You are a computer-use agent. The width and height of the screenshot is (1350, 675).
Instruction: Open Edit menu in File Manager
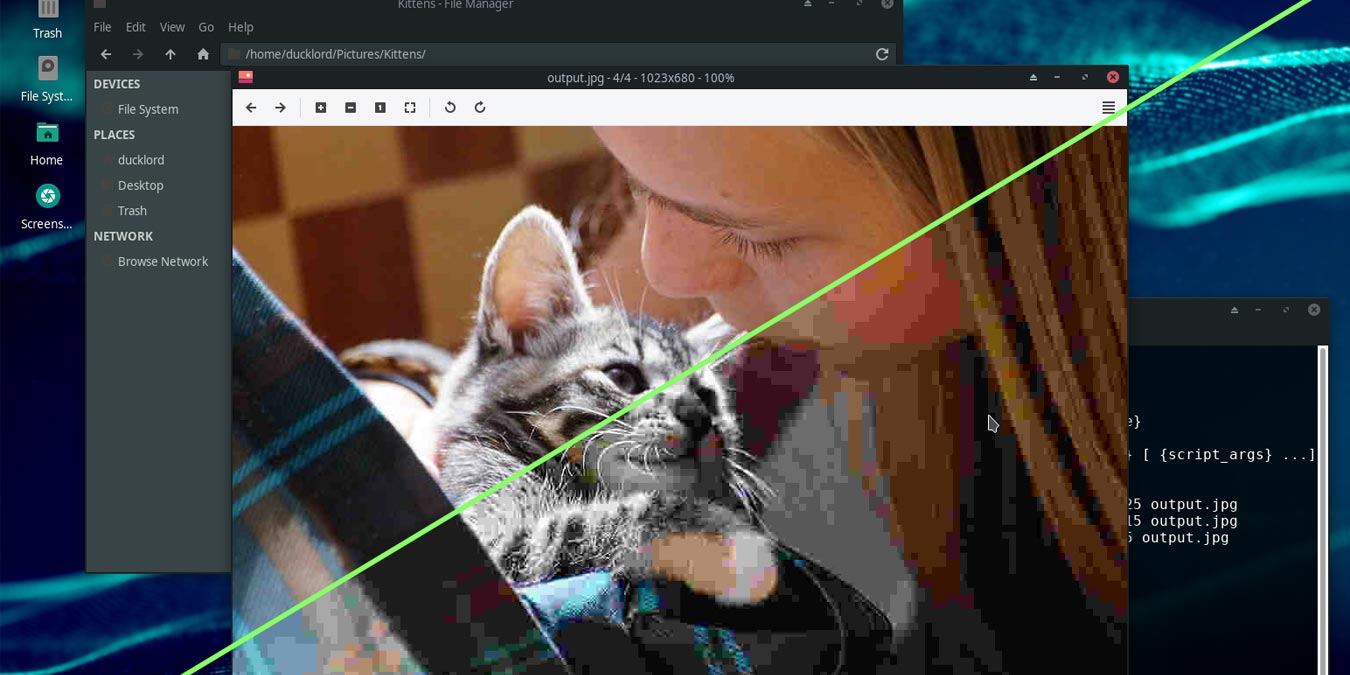[x=136, y=27]
